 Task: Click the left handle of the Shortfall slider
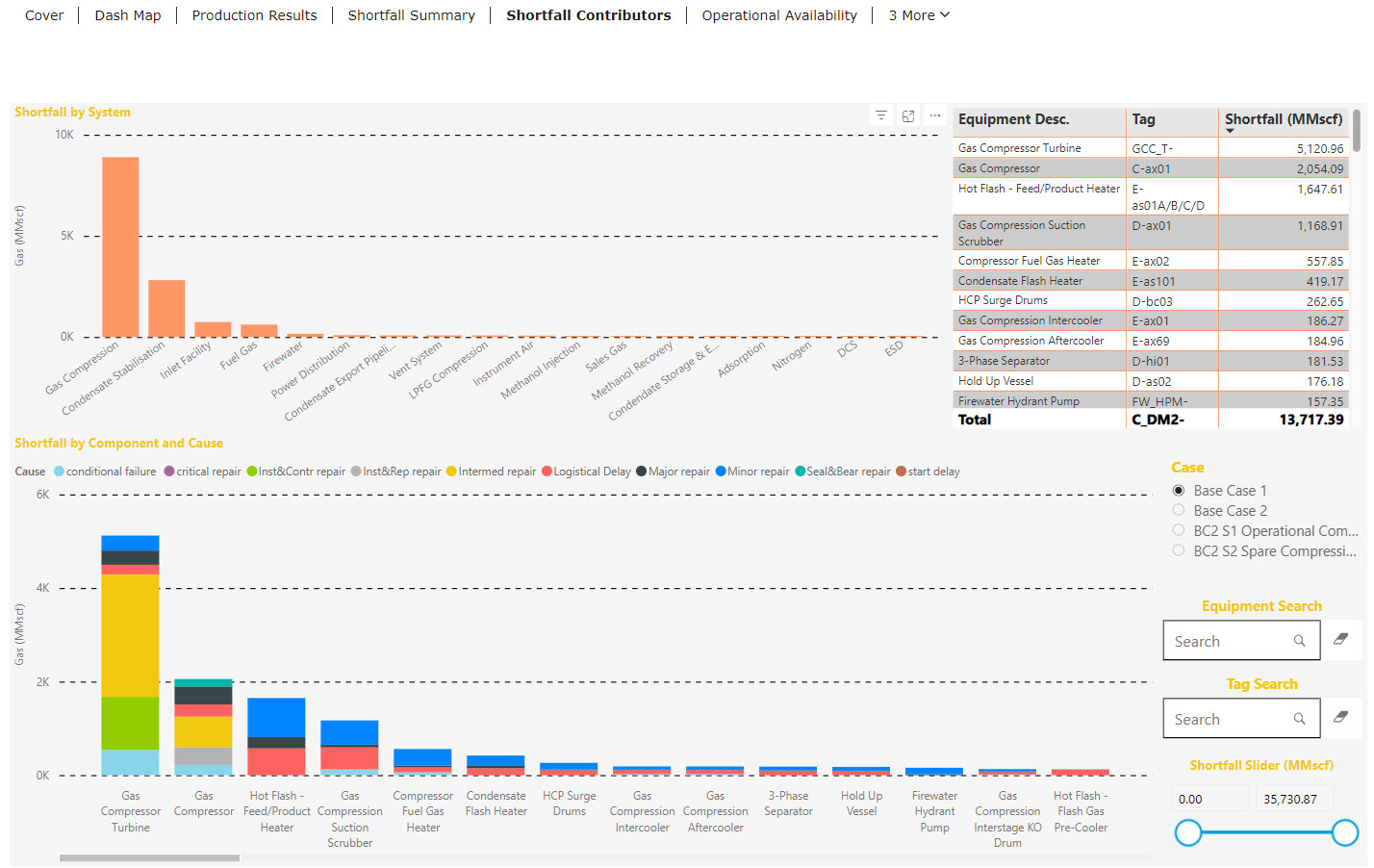tap(1188, 833)
